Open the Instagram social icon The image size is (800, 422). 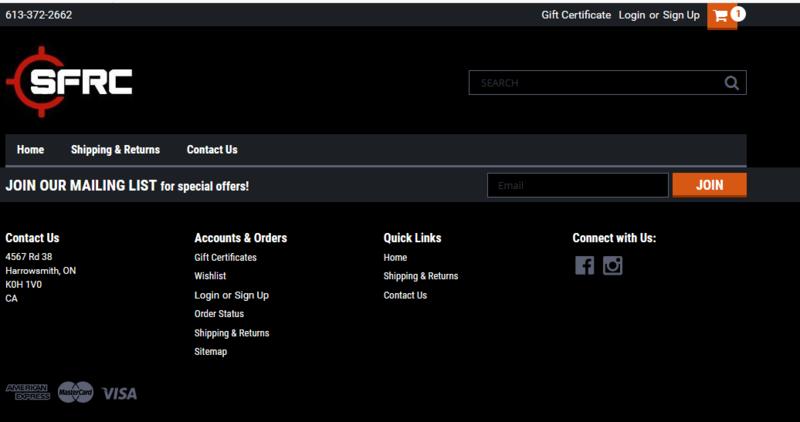[613, 265]
